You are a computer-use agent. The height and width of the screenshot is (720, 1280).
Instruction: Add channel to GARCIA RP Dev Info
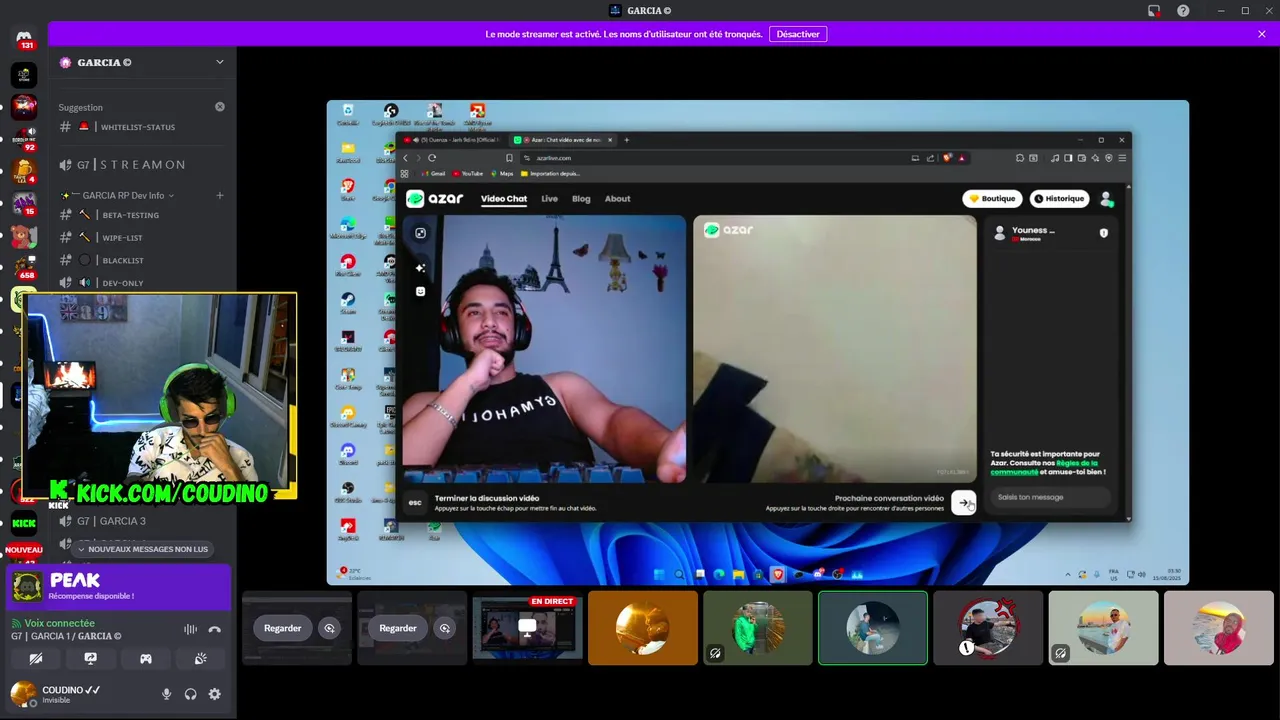tap(220, 195)
